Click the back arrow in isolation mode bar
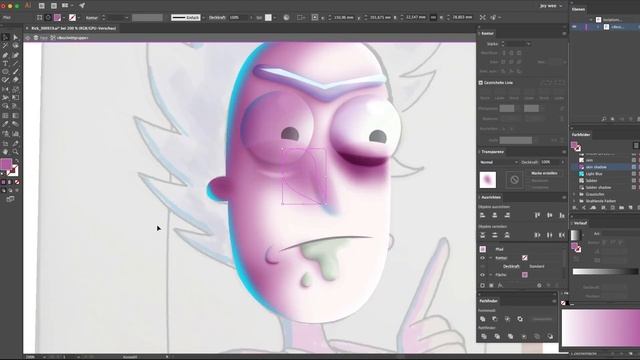Viewport: 640px width, 360px height. (x=28, y=38)
